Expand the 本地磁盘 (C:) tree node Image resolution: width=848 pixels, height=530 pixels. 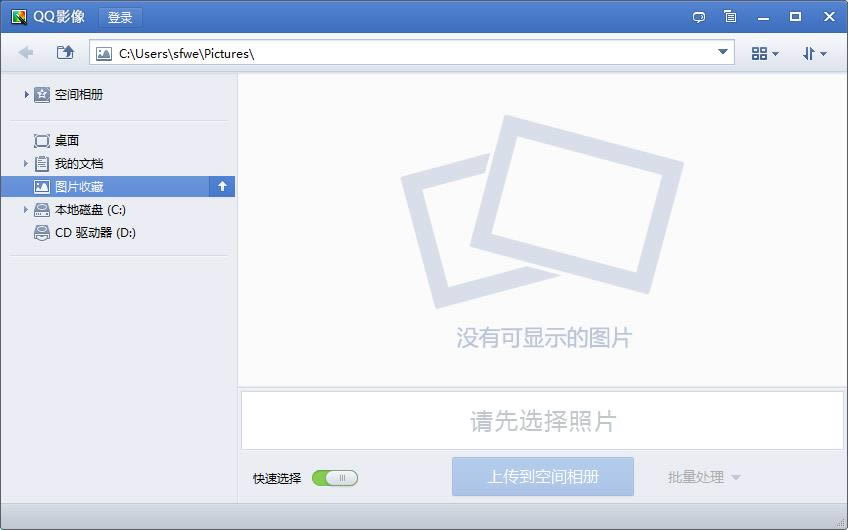coord(25,209)
